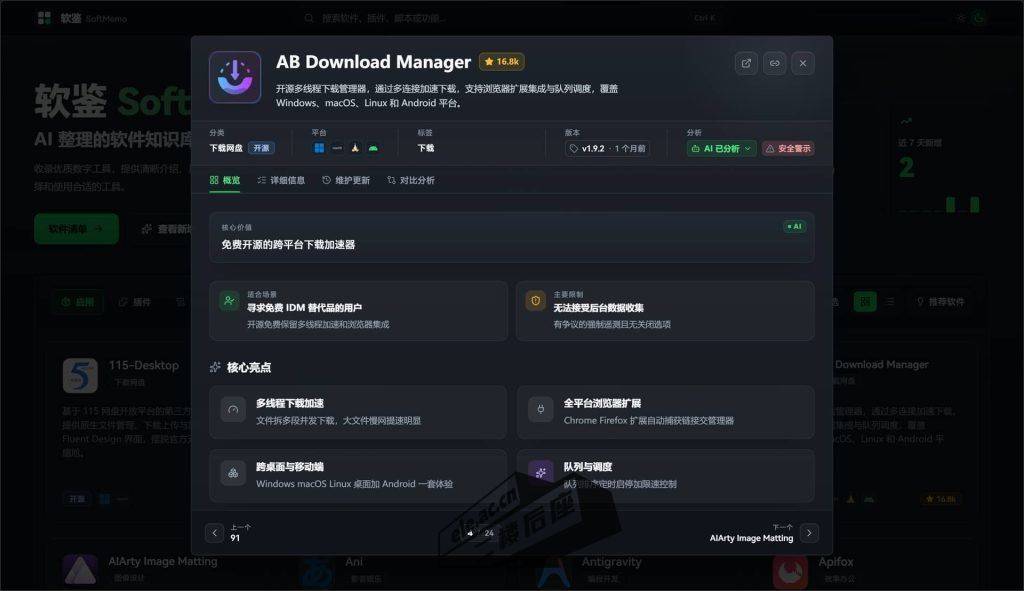Click the 免费开源的跨平台下载加速器 text
The width and height of the screenshot is (1024, 591).
click(288, 245)
